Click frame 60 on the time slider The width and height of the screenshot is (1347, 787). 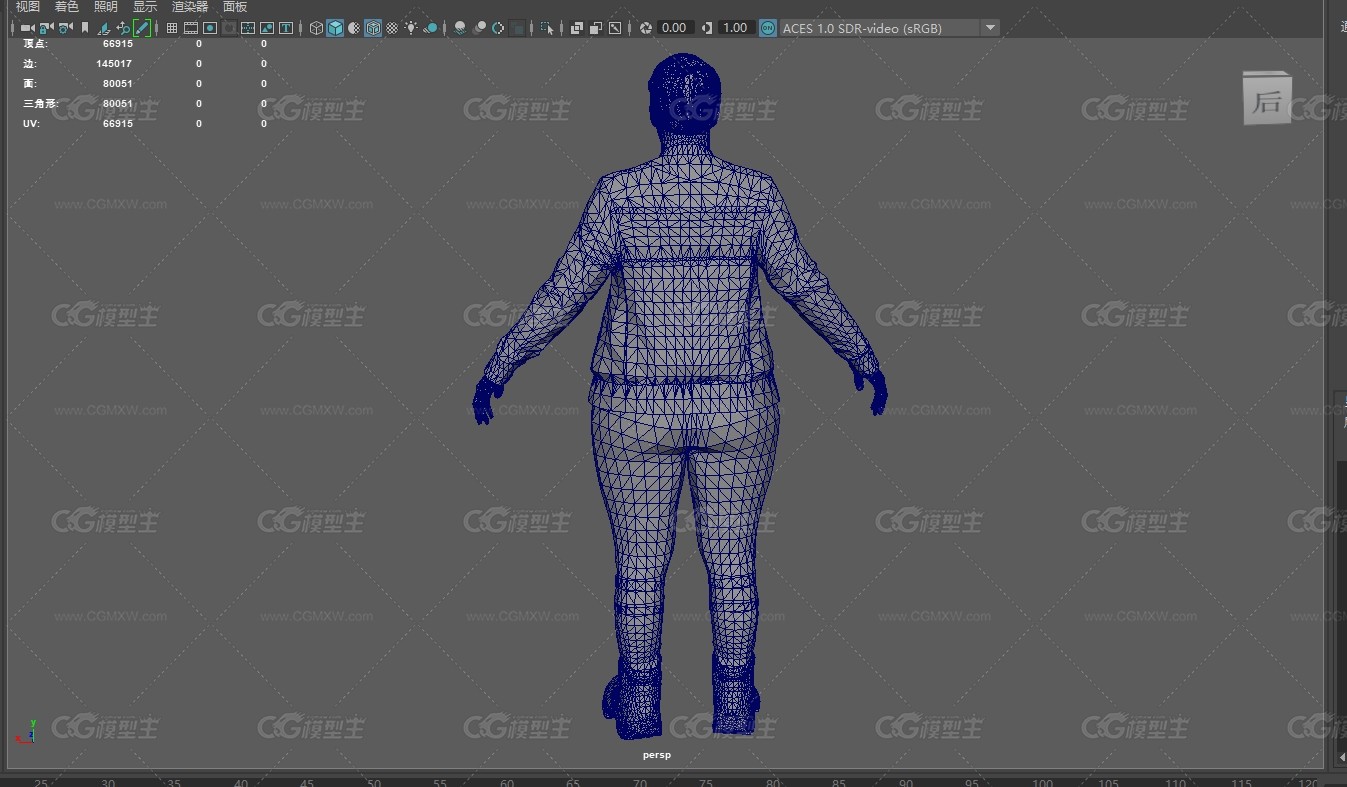pos(507,783)
